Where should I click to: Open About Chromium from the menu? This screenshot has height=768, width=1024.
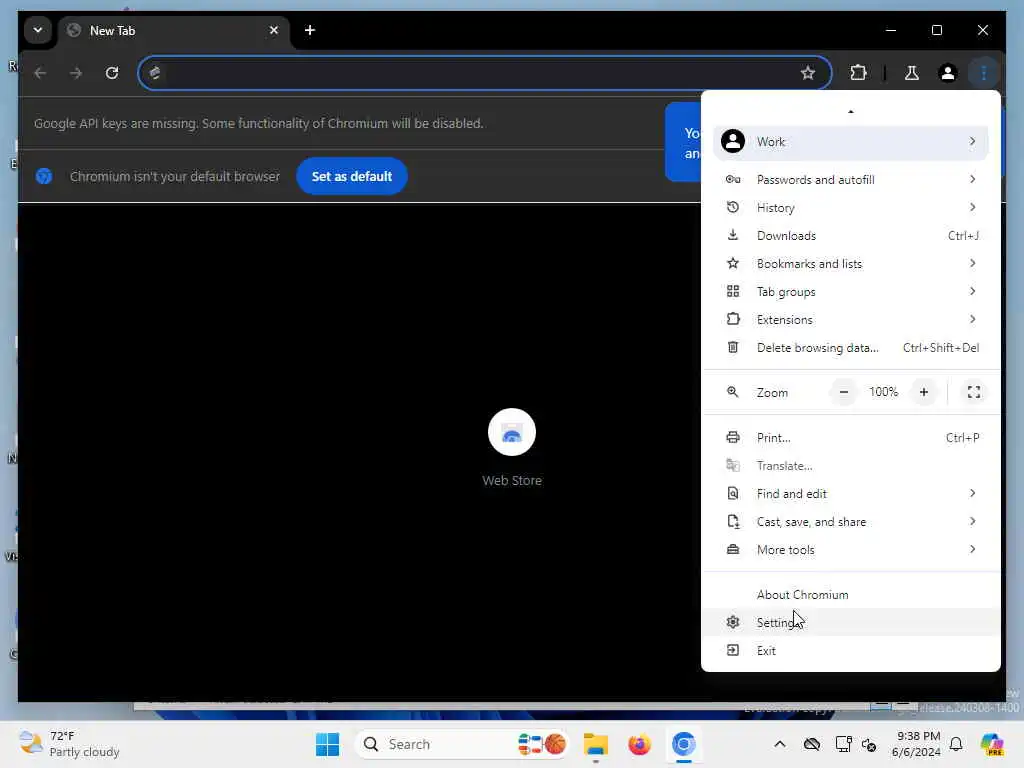[x=850, y=595]
